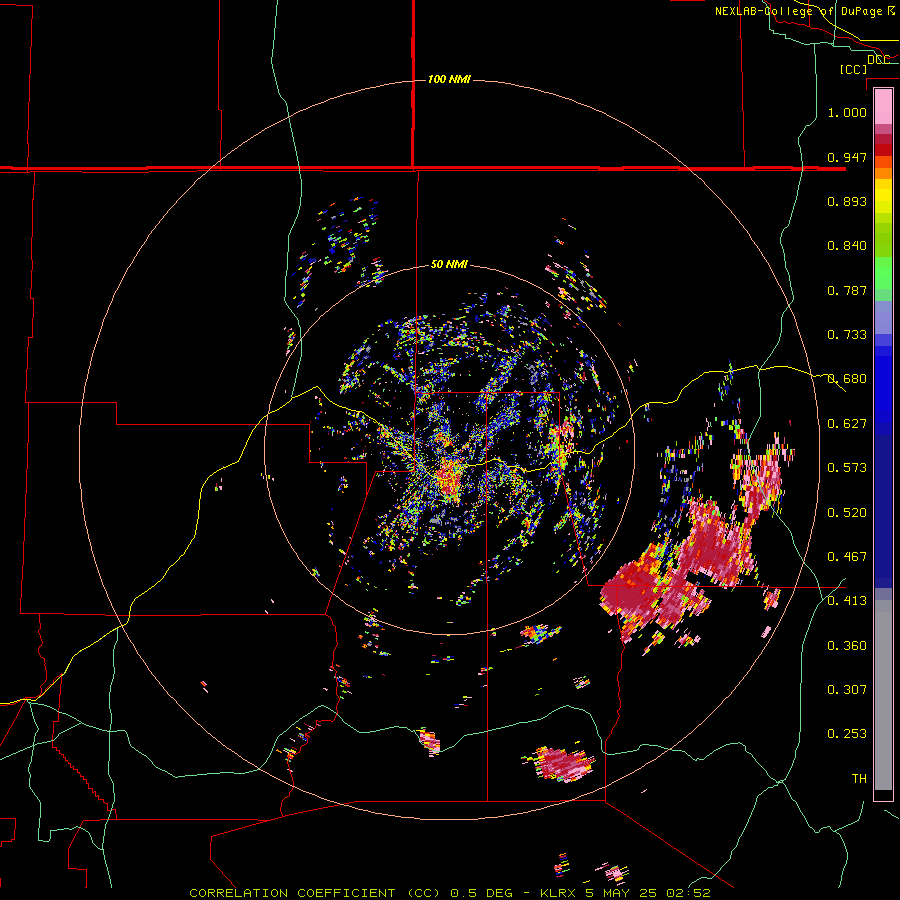The image size is (900, 900).
Task: Click the CORRELATION COEFFICIENT (CC) caption text
Action: [x=315, y=893]
